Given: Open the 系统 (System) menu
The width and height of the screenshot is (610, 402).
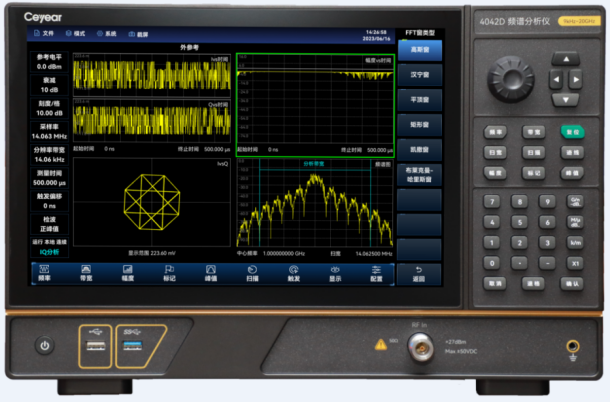Looking at the screenshot, I should (x=108, y=34).
